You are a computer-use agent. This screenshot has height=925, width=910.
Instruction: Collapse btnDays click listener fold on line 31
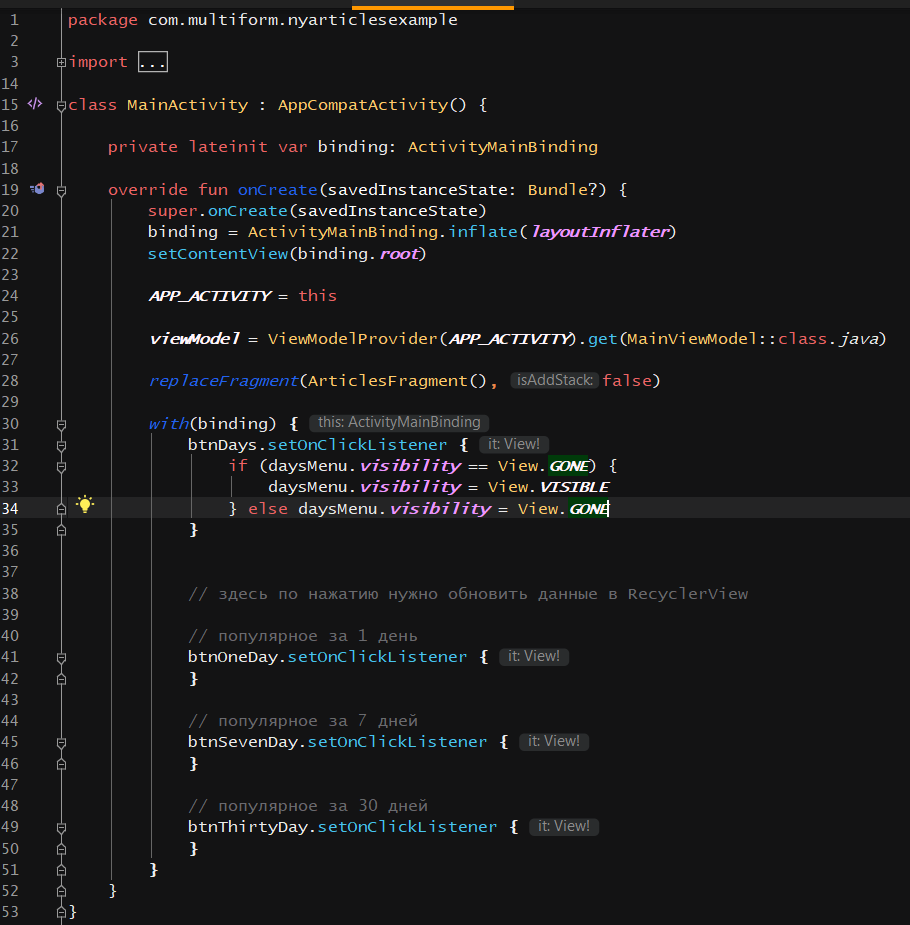(61, 446)
